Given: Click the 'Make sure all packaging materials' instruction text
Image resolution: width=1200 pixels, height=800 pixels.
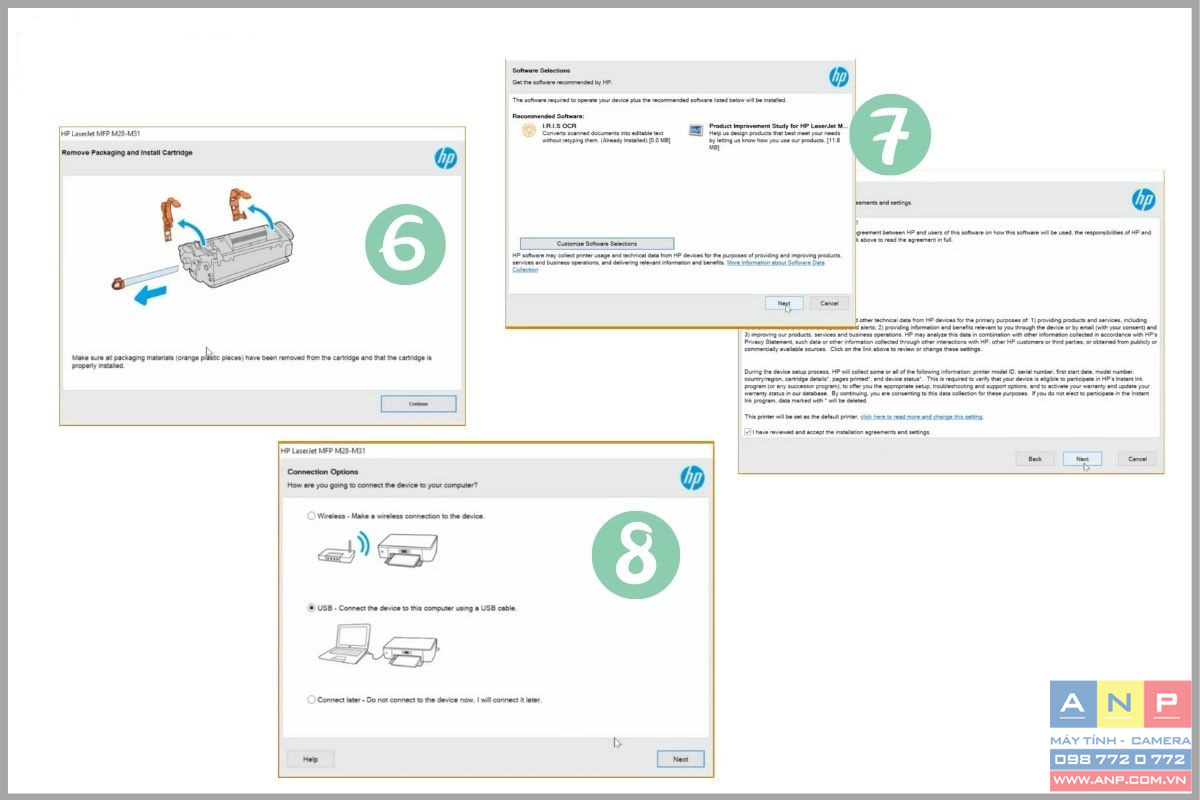Looking at the screenshot, I should pyautogui.click(x=252, y=361).
